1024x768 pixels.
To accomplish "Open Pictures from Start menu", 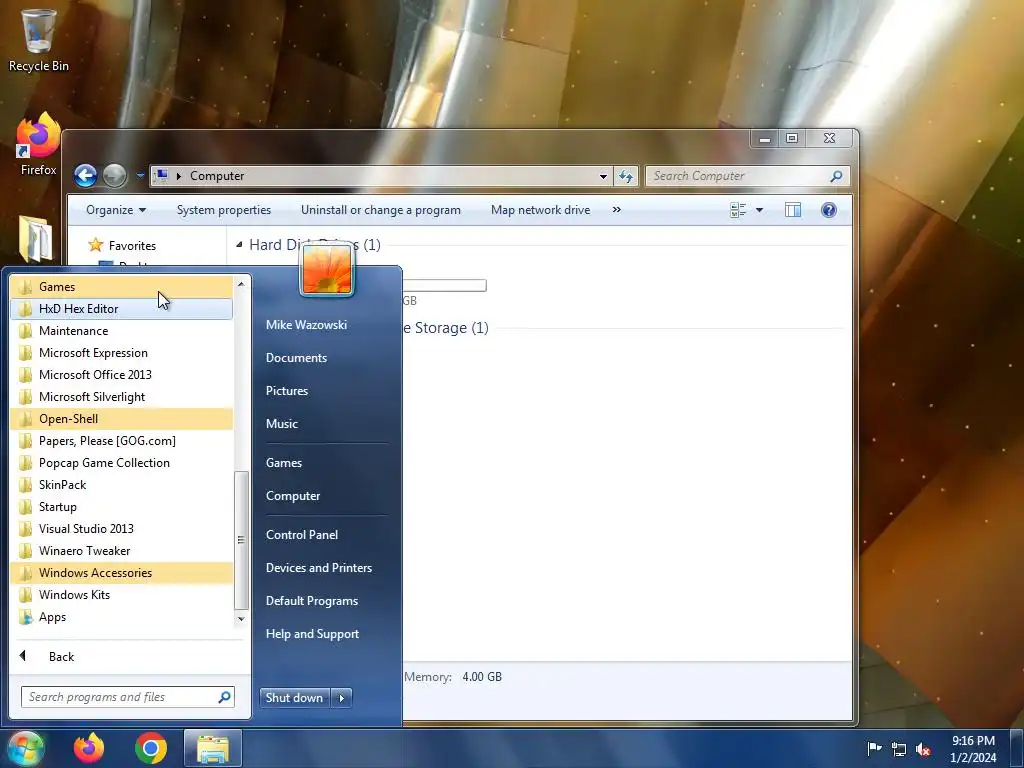I will click(x=287, y=391).
